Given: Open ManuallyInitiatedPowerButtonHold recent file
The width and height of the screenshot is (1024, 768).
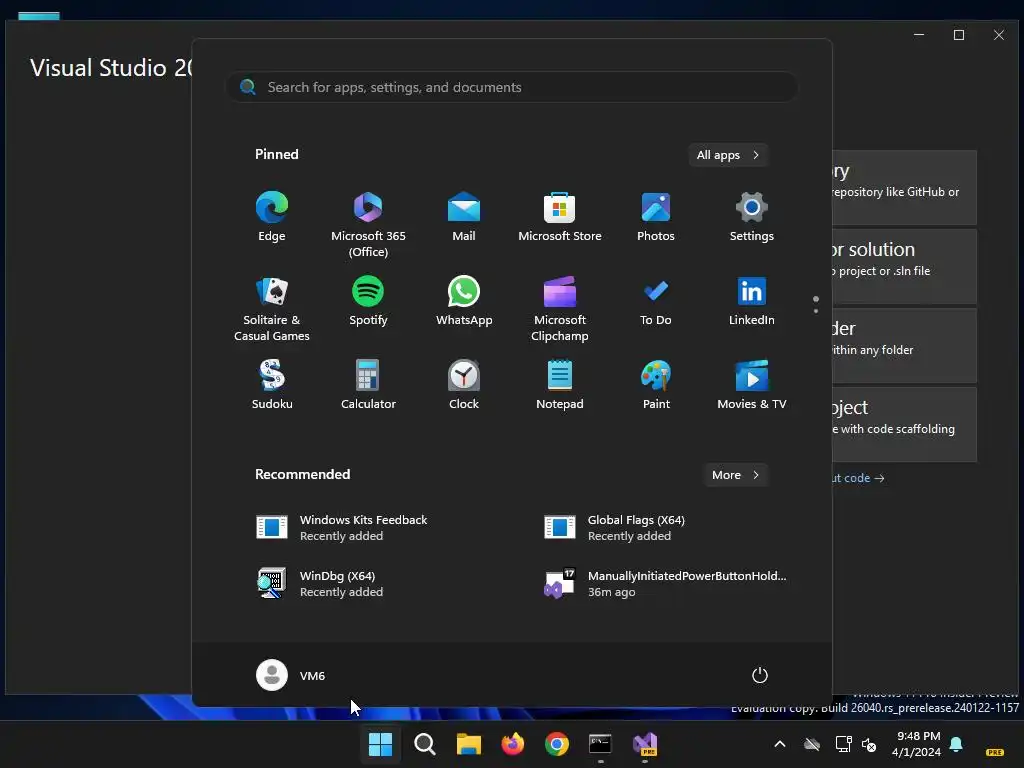Looking at the screenshot, I should (665, 584).
